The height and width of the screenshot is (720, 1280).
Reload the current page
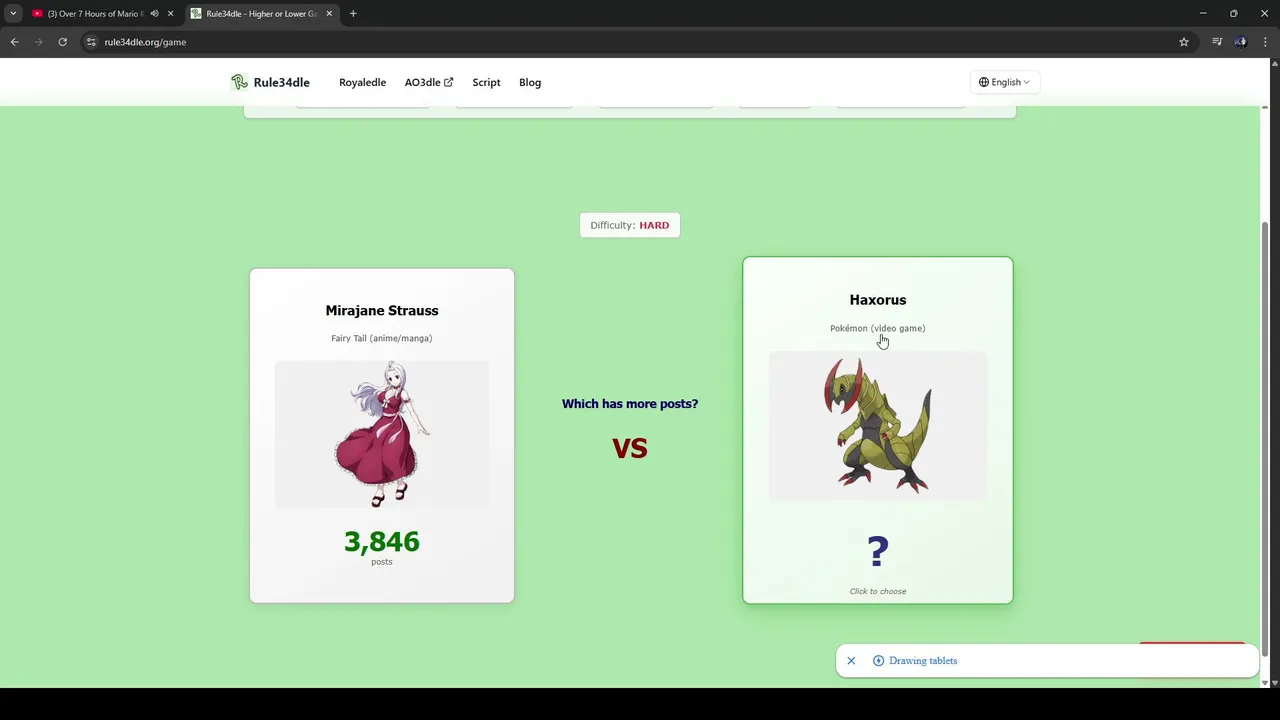[62, 42]
